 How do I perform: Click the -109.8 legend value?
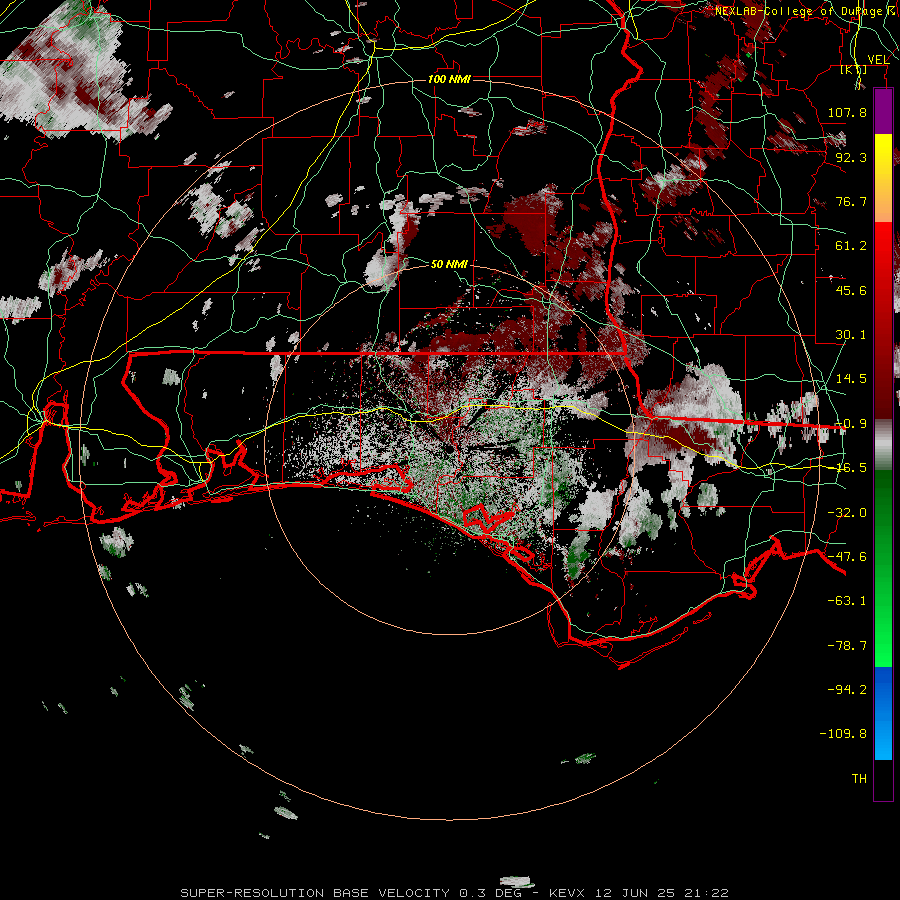[x=843, y=734]
